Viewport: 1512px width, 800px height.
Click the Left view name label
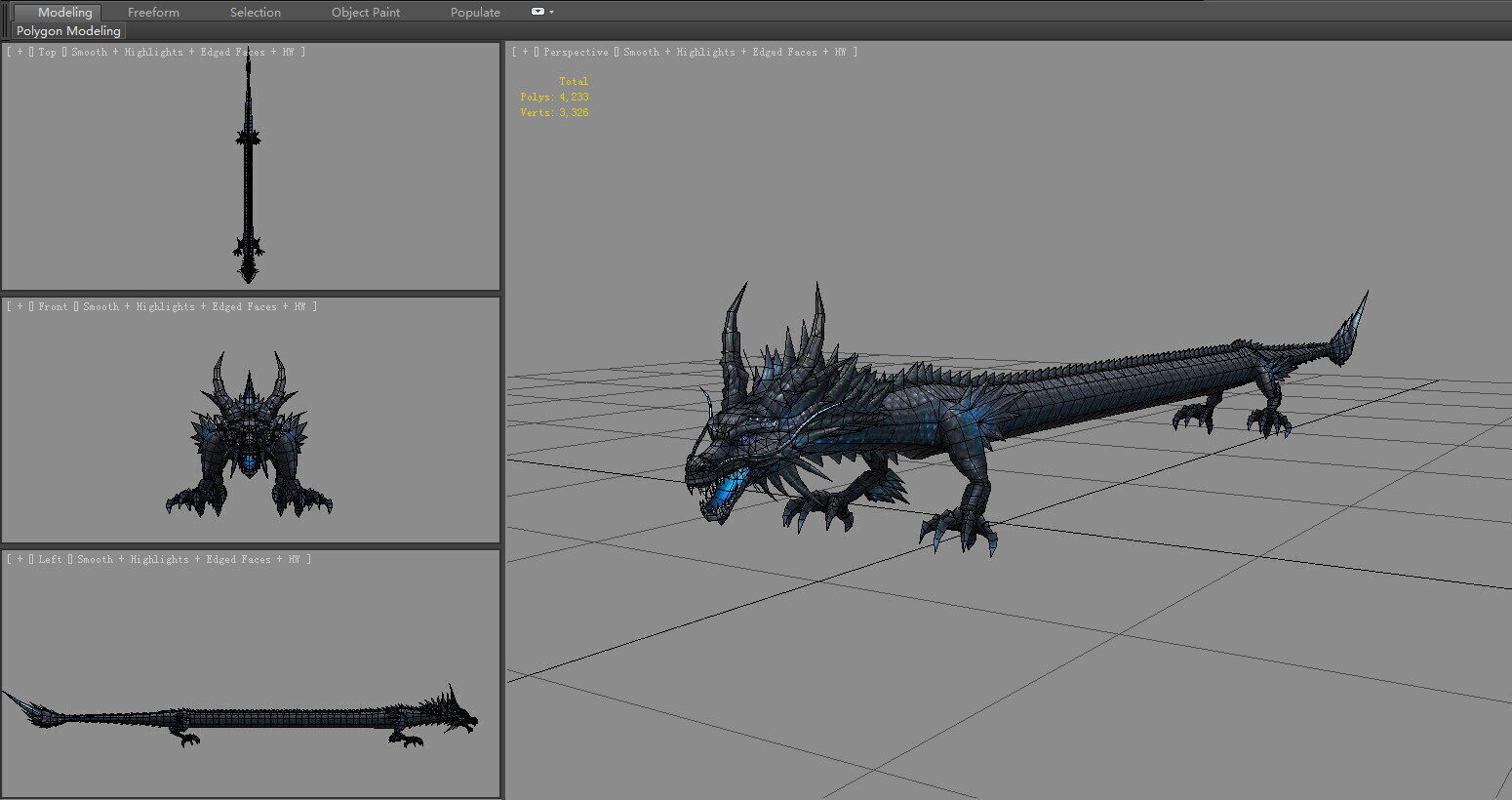pos(50,559)
